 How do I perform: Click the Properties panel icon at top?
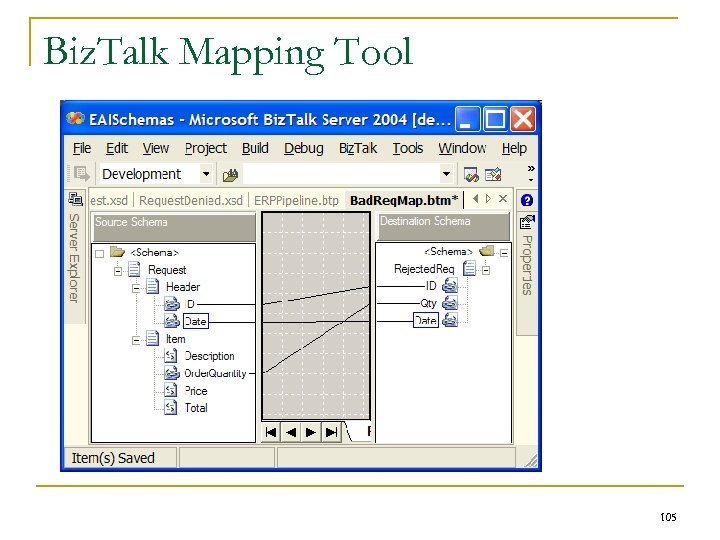527,222
